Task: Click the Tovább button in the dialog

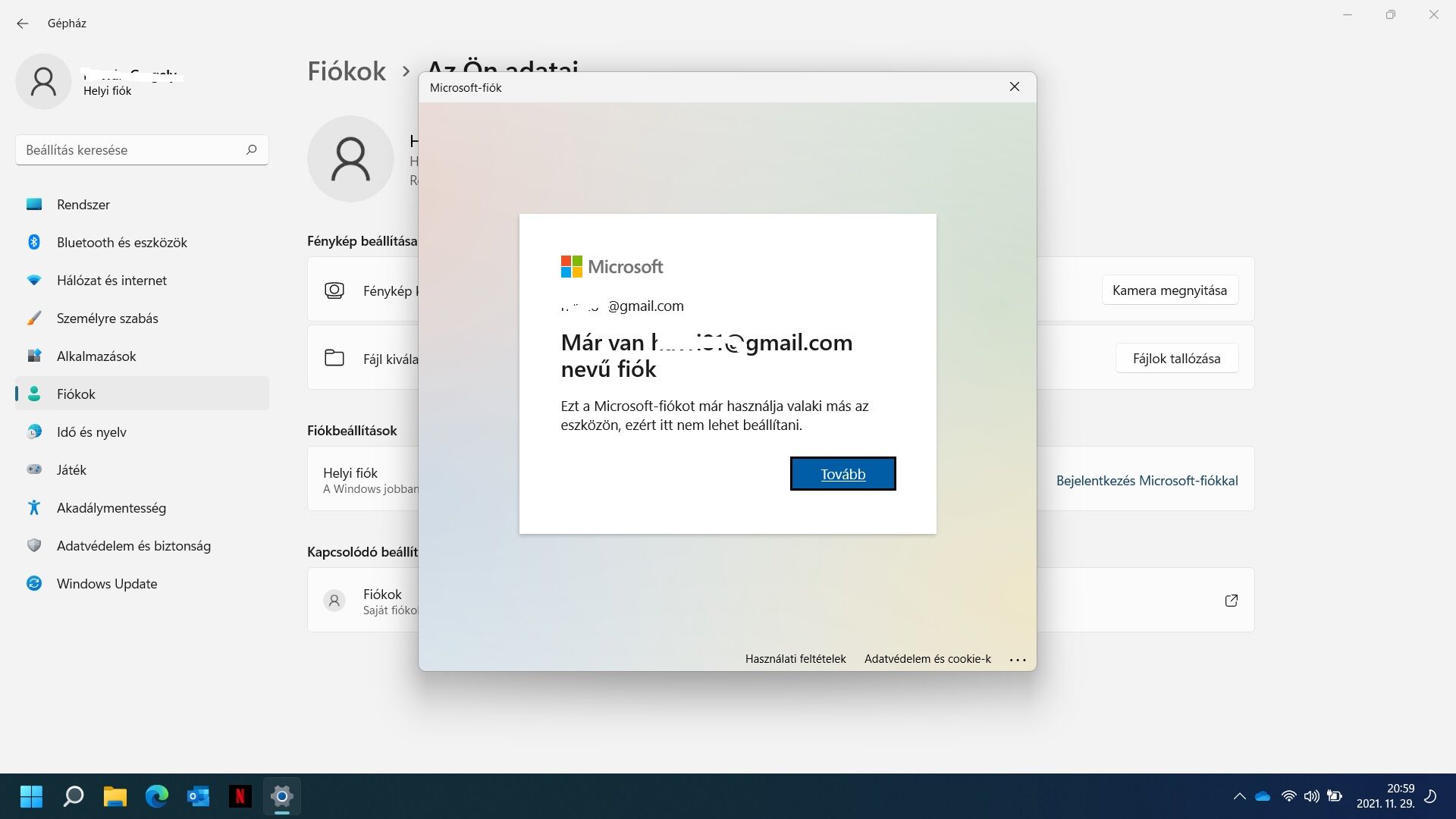Action: [843, 474]
